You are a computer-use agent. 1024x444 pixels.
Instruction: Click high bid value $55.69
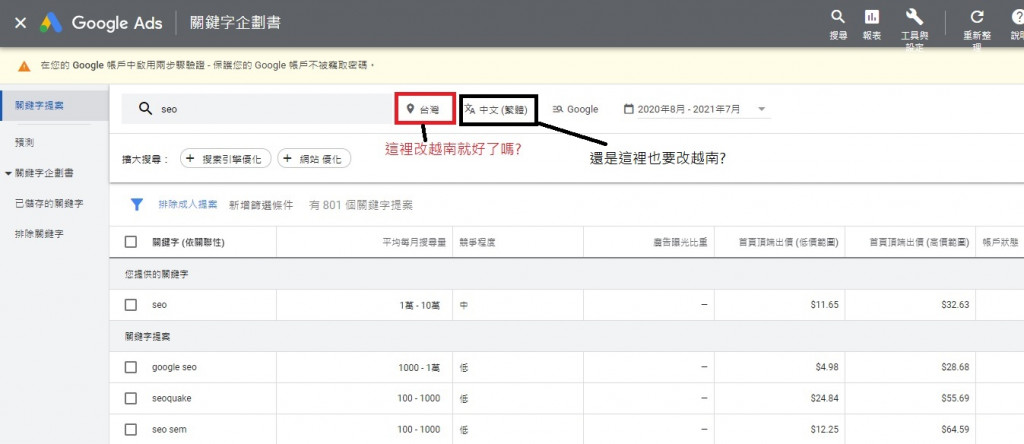click(x=955, y=398)
